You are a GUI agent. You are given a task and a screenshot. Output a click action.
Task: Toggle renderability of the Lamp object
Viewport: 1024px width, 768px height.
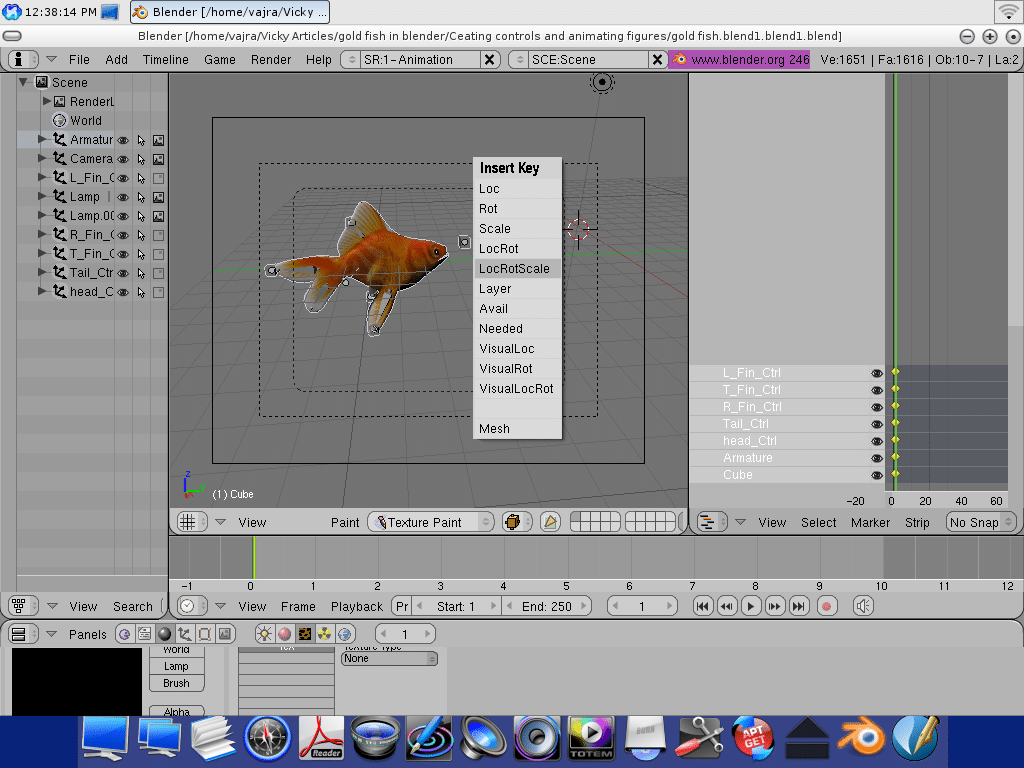click(158, 197)
